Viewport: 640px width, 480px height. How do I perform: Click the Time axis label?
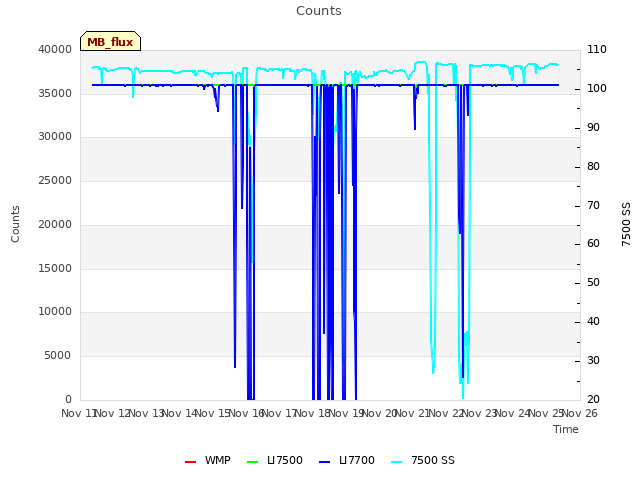566,429
